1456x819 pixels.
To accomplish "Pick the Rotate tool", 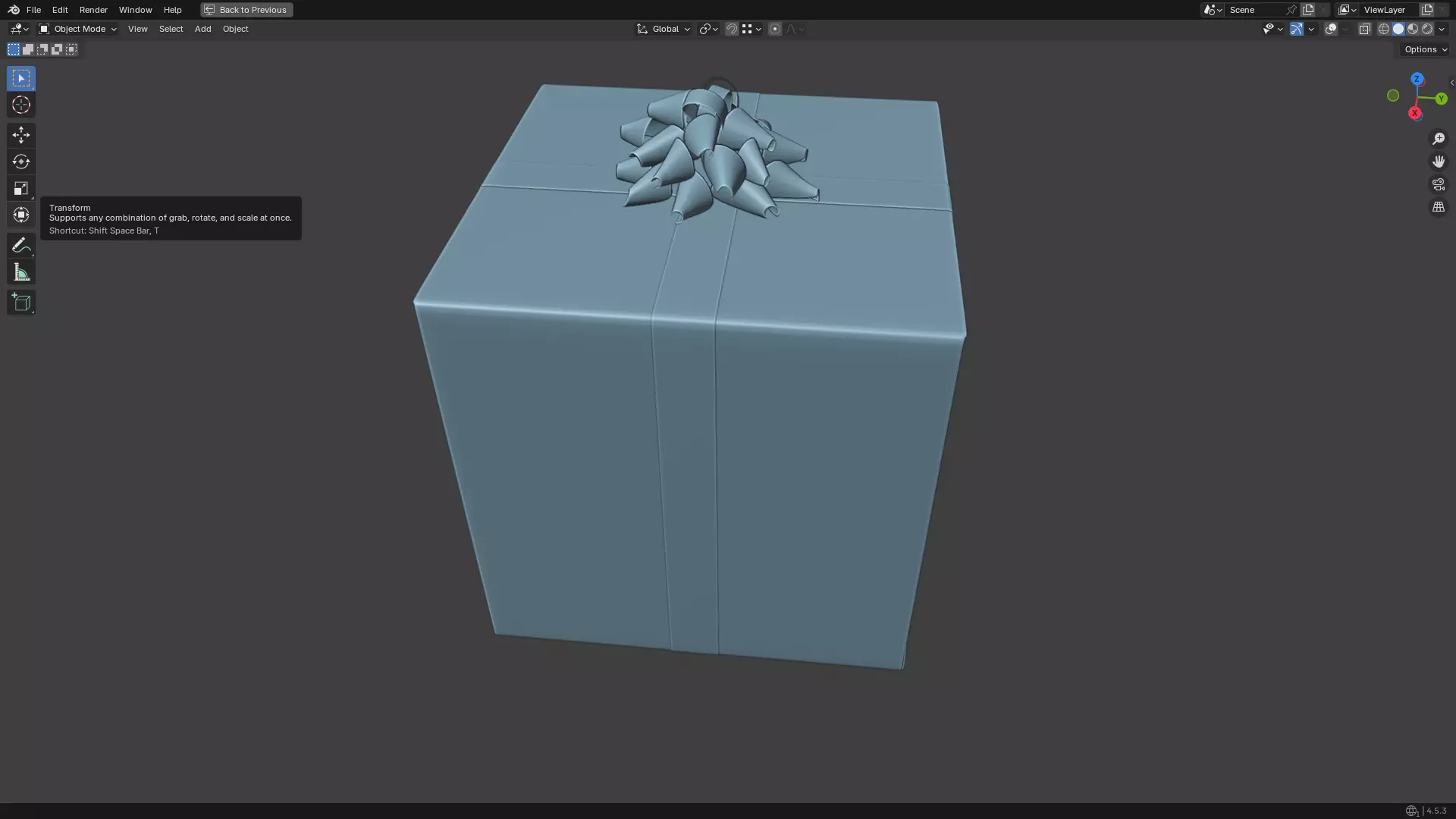I will point(21,162).
